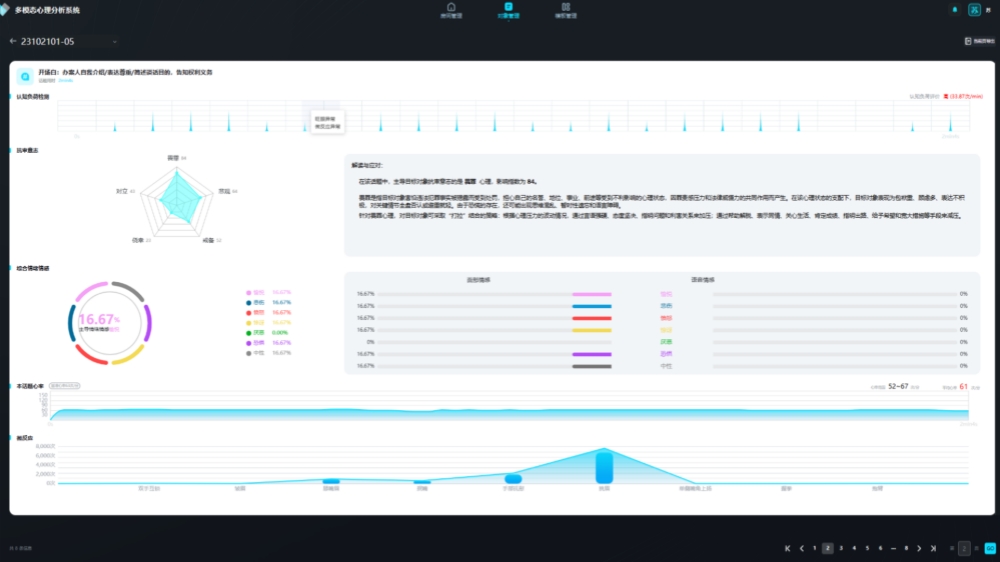Go to page 4
The width and height of the screenshot is (1000, 562).
click(855, 549)
